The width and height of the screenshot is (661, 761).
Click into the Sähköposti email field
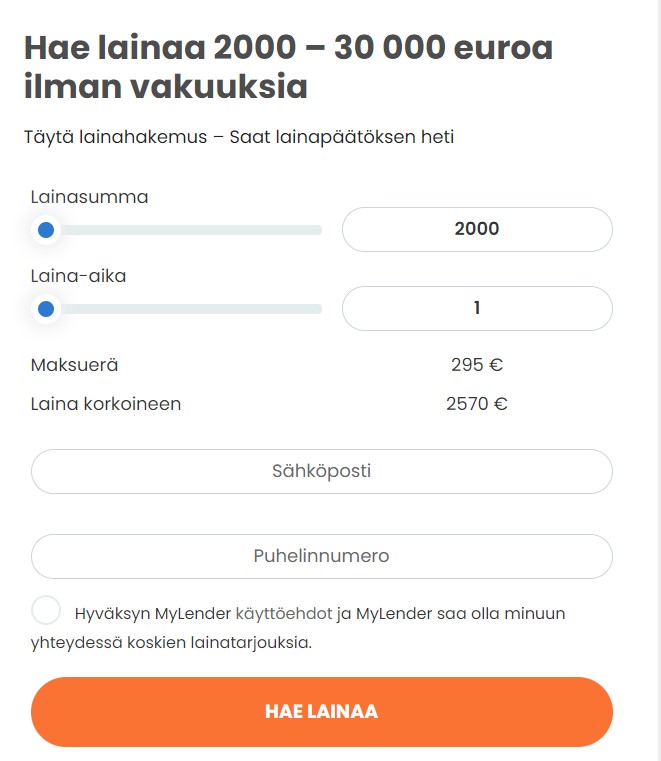[x=322, y=471]
